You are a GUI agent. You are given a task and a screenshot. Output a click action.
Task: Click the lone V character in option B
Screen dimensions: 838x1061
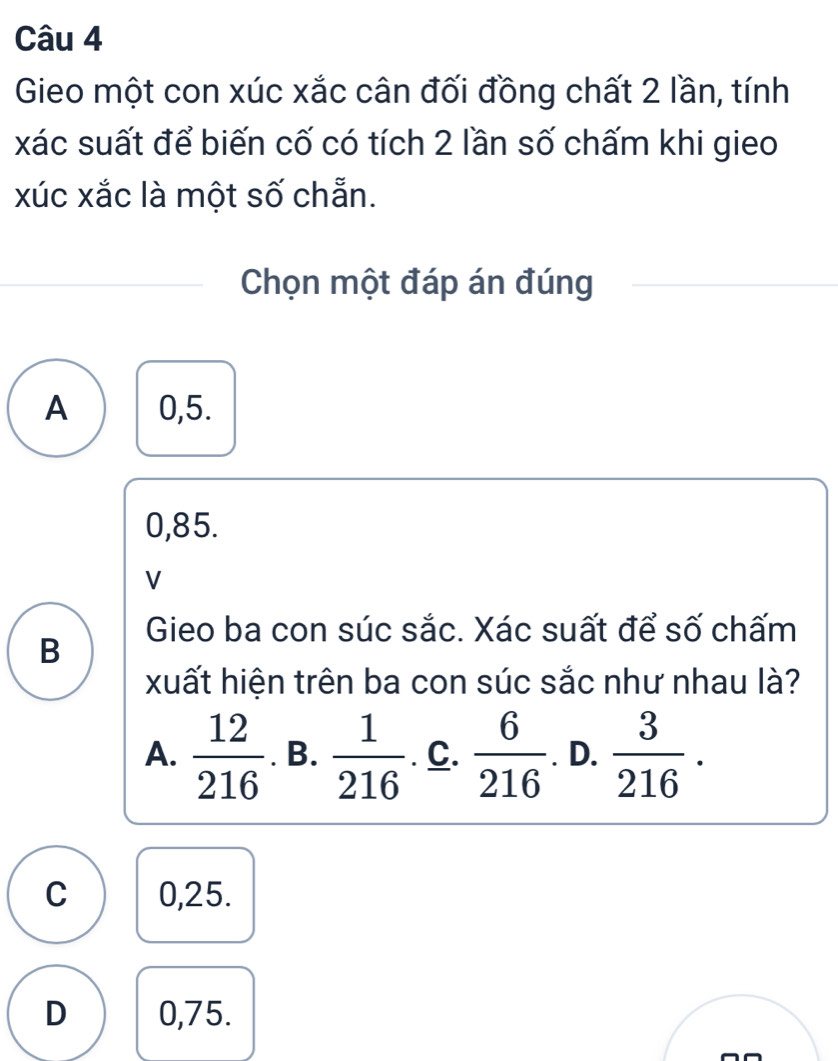152,577
